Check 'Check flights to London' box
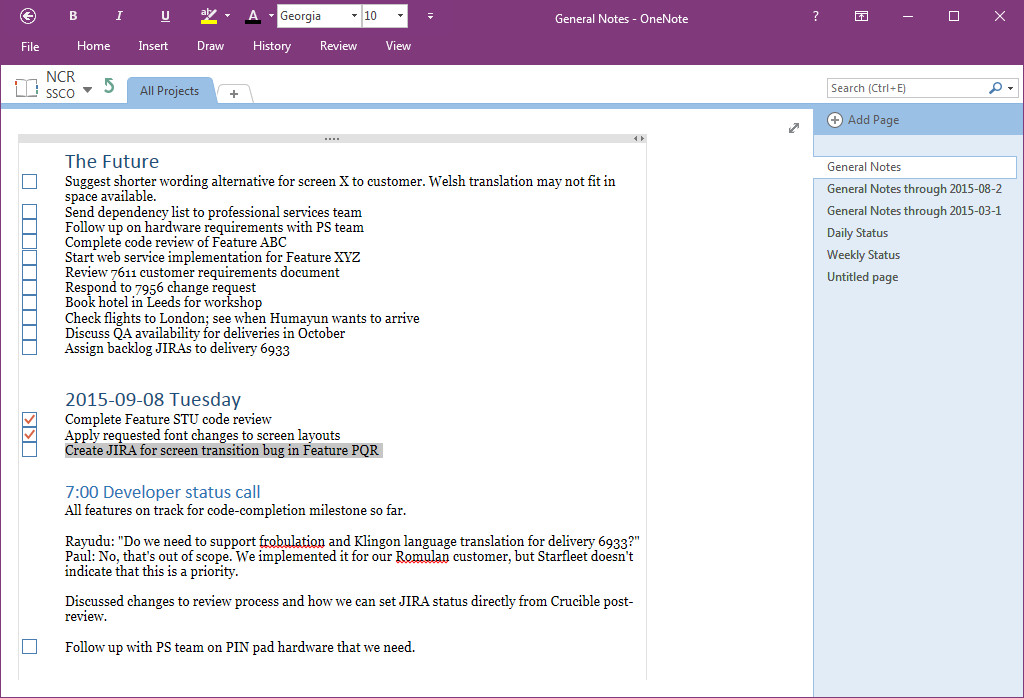 pos(29,317)
